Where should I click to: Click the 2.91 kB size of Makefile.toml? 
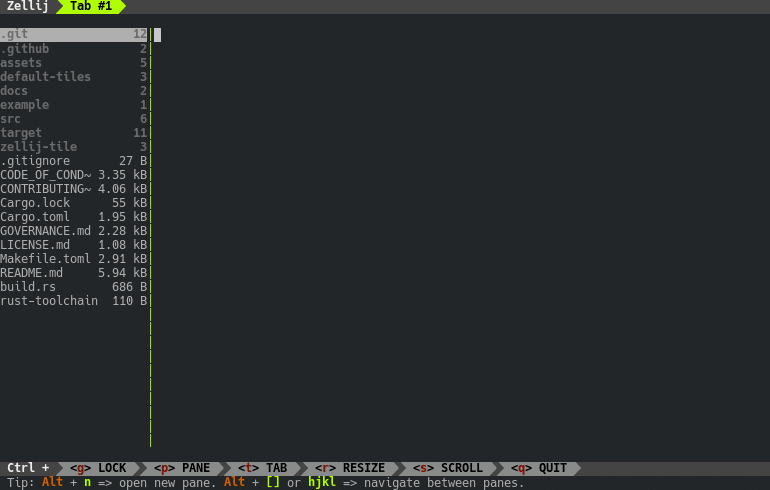pyautogui.click(x=122, y=259)
